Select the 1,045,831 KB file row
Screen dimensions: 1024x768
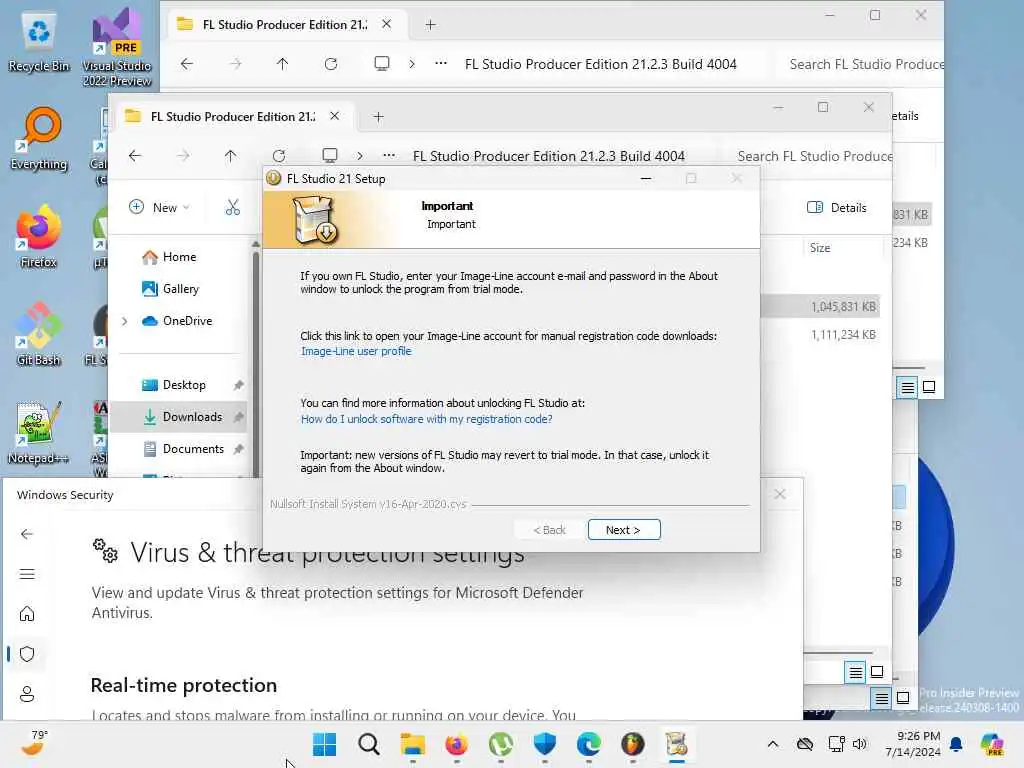tap(820, 306)
